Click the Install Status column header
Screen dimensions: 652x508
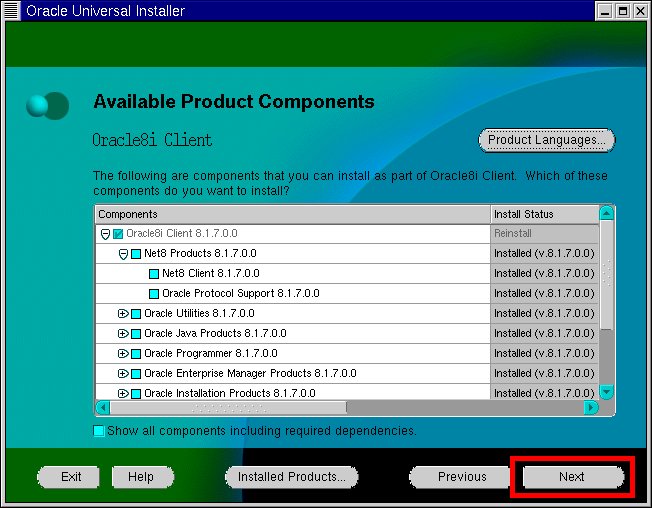pos(544,215)
